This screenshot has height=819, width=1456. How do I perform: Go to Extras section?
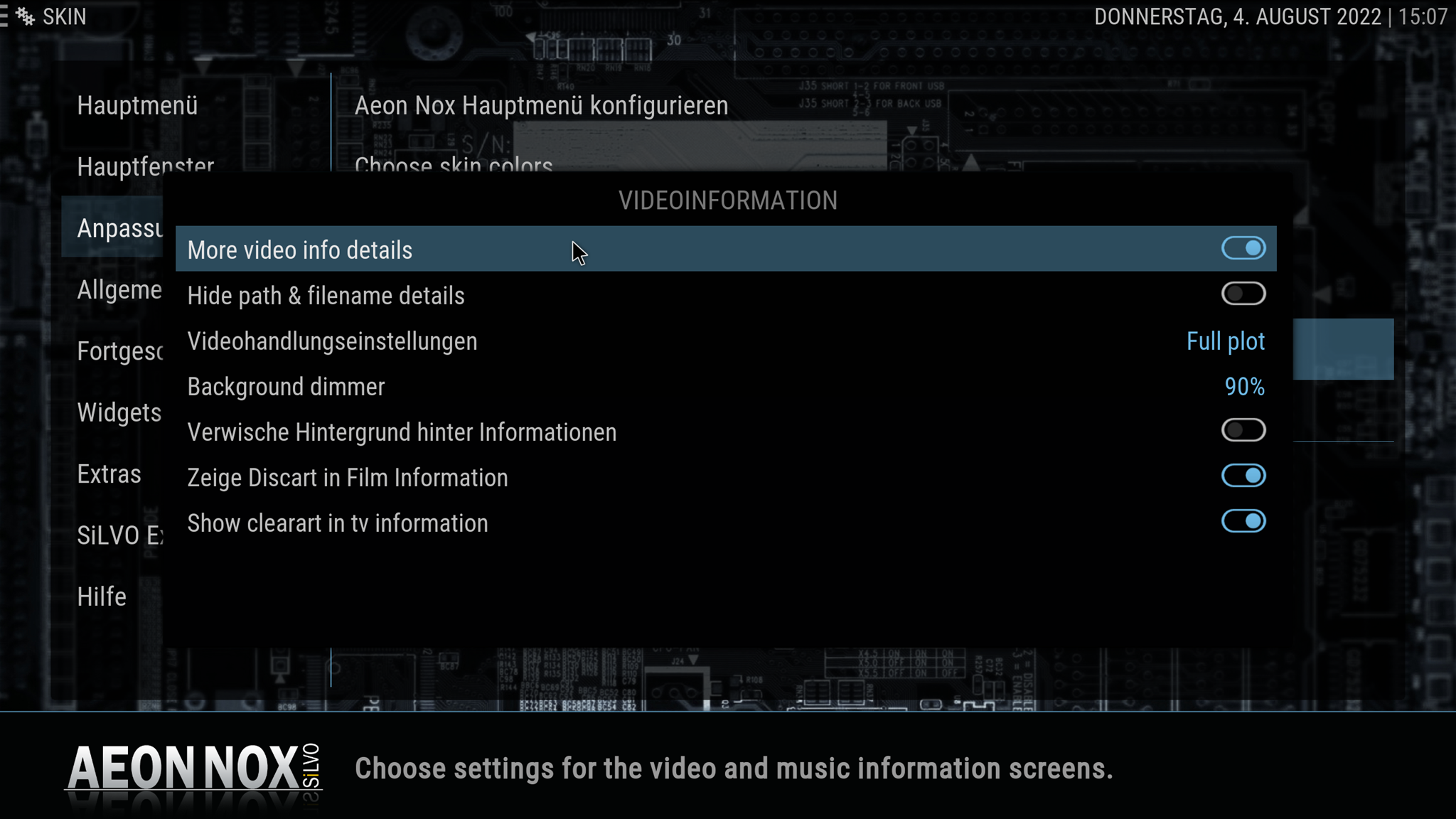pyautogui.click(x=109, y=474)
